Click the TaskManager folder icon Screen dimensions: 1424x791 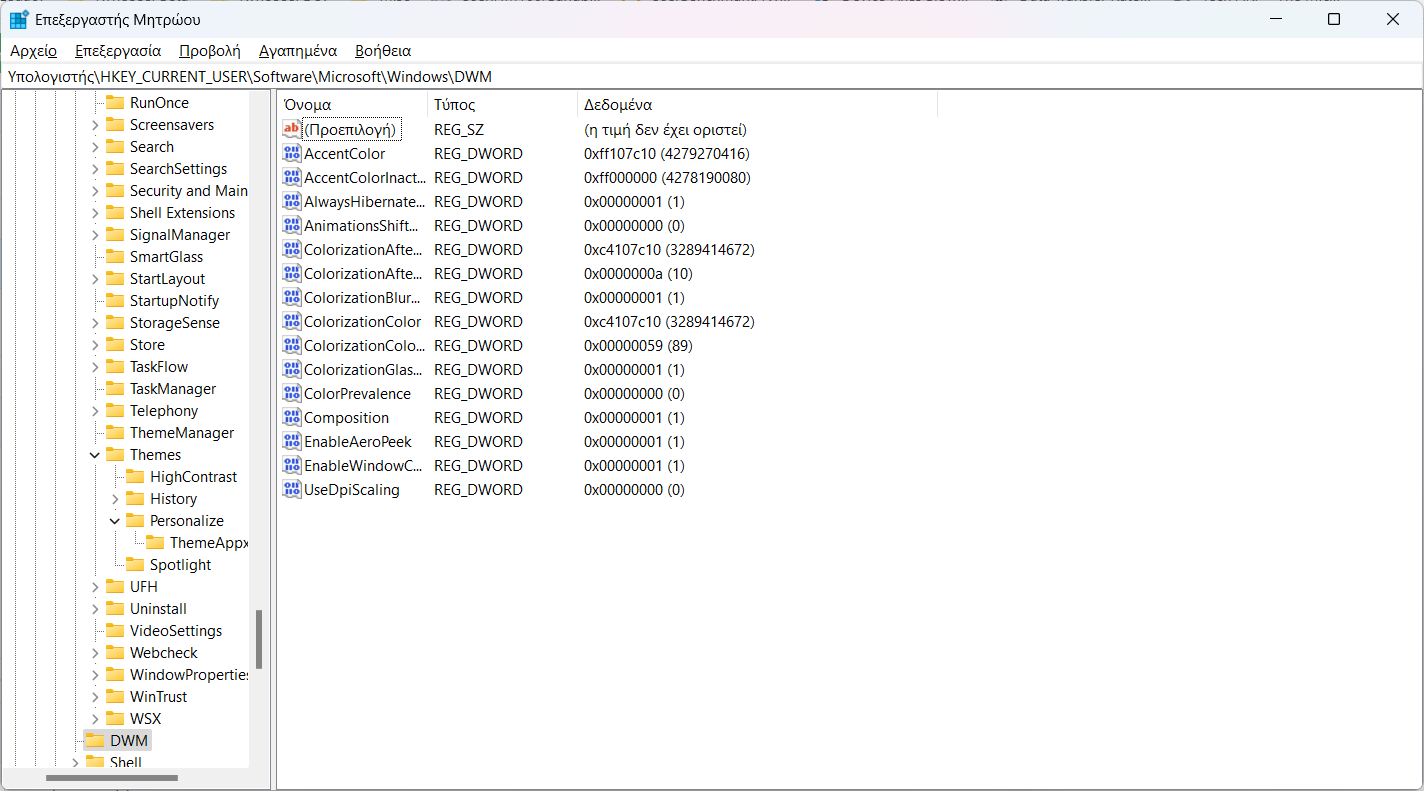point(114,389)
